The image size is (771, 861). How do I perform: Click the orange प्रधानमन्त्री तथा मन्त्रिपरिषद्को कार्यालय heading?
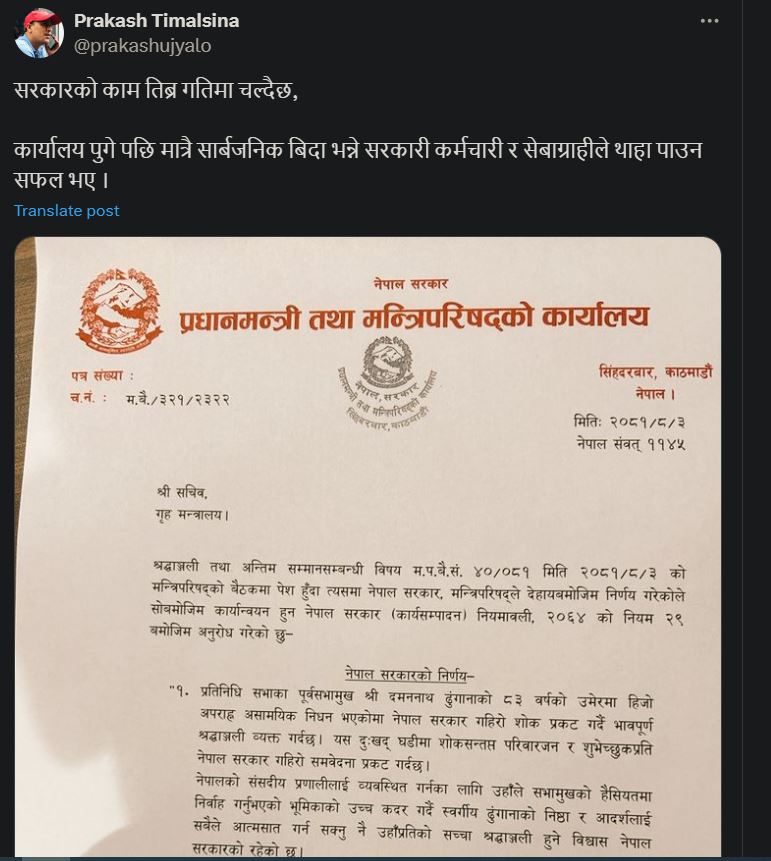point(414,318)
